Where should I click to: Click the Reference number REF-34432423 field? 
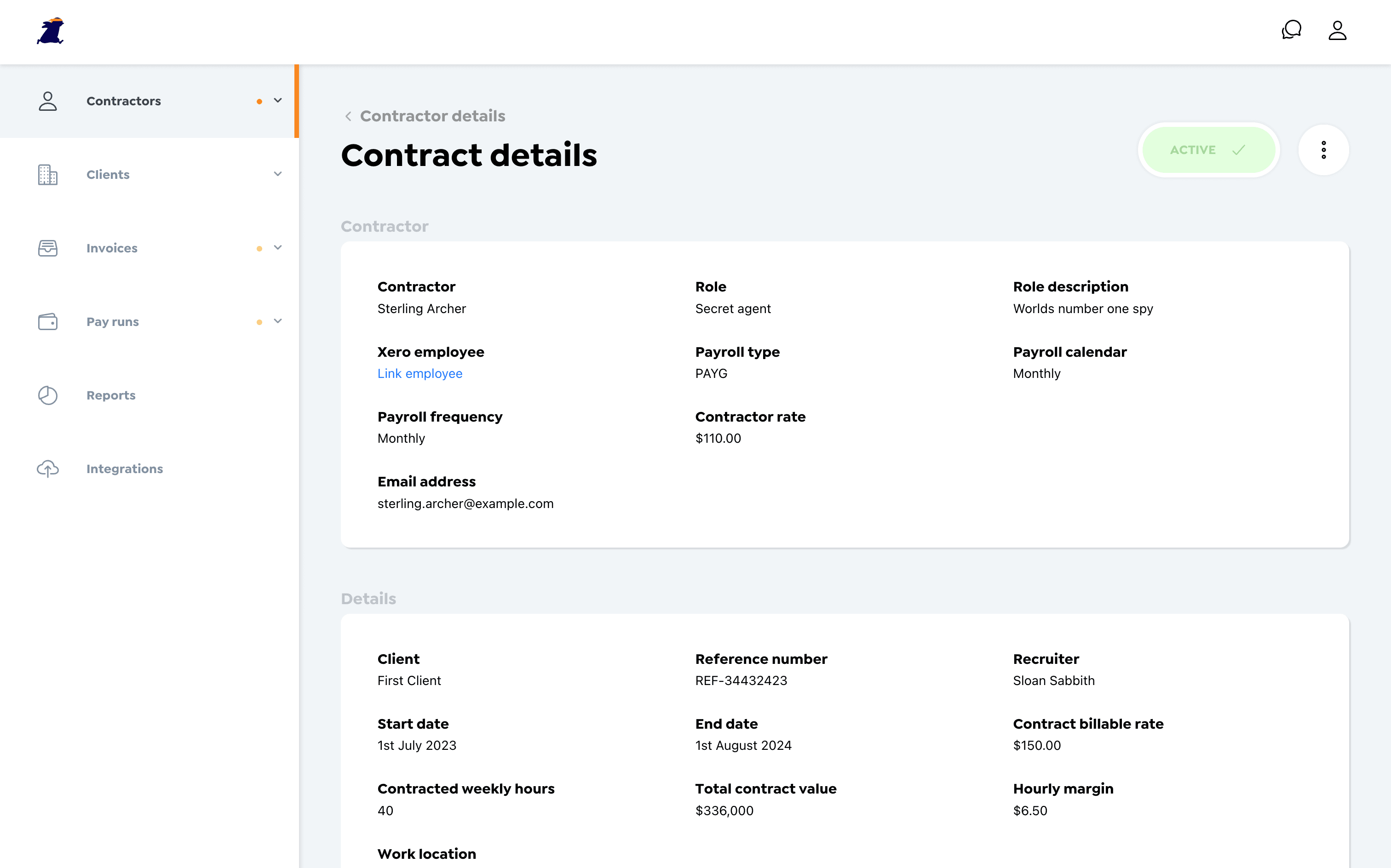(741, 681)
